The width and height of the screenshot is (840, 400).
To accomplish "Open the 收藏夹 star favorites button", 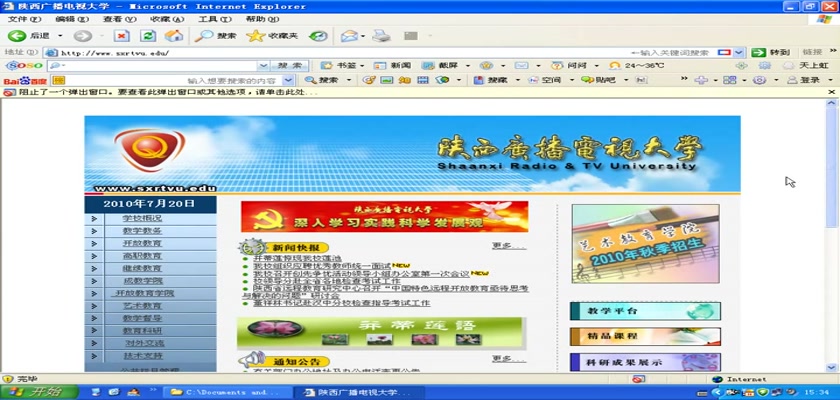I will 272,36.
